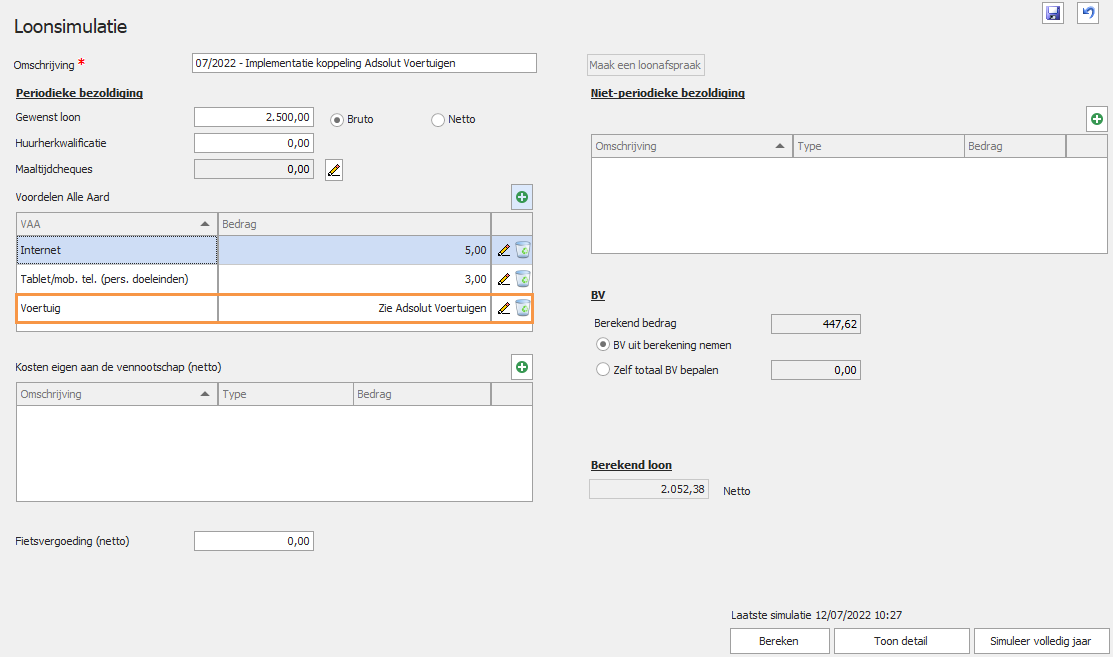
Task: Edit the Tablet/mob. tel. row
Action: point(504,279)
